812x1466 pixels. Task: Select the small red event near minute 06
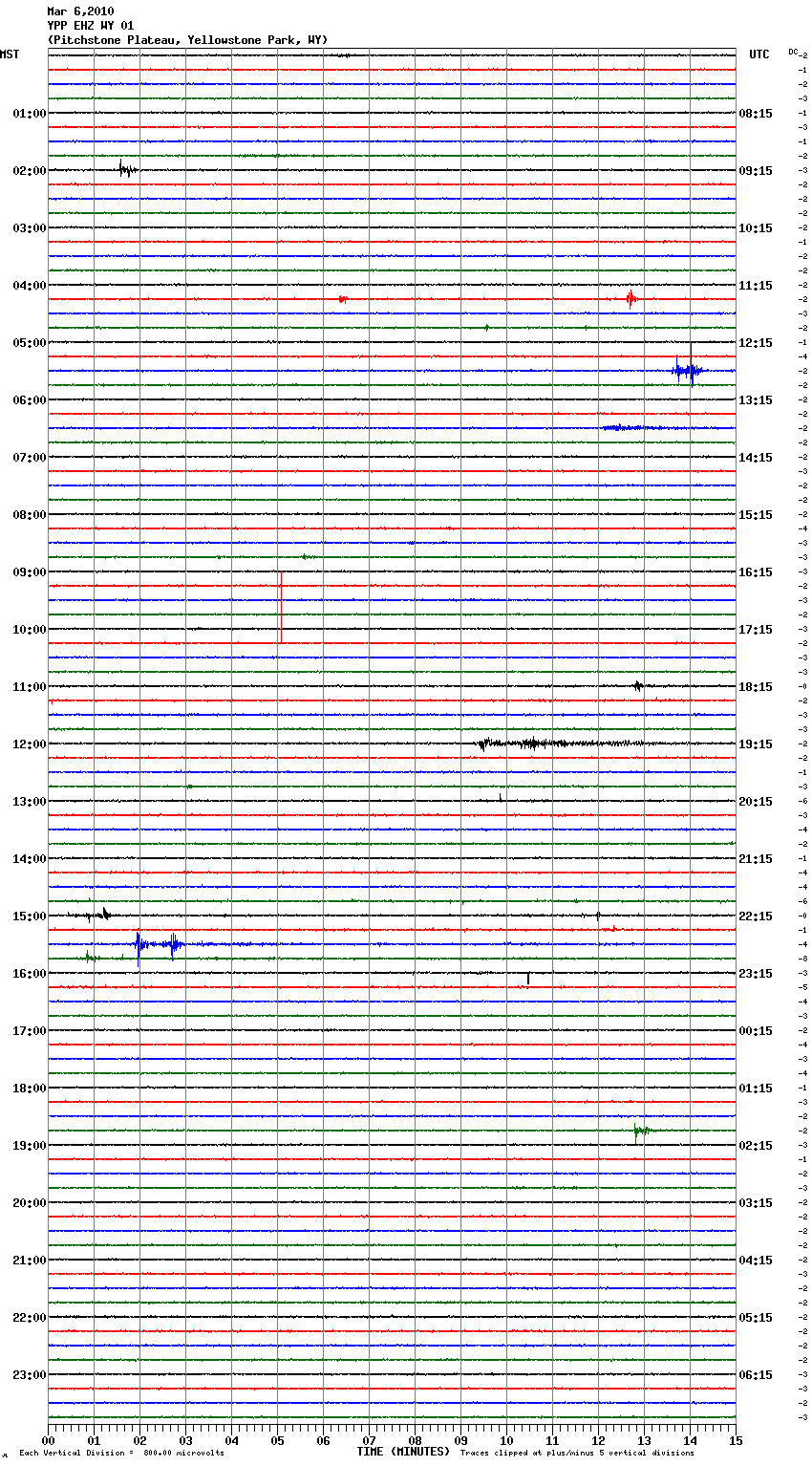point(342,299)
